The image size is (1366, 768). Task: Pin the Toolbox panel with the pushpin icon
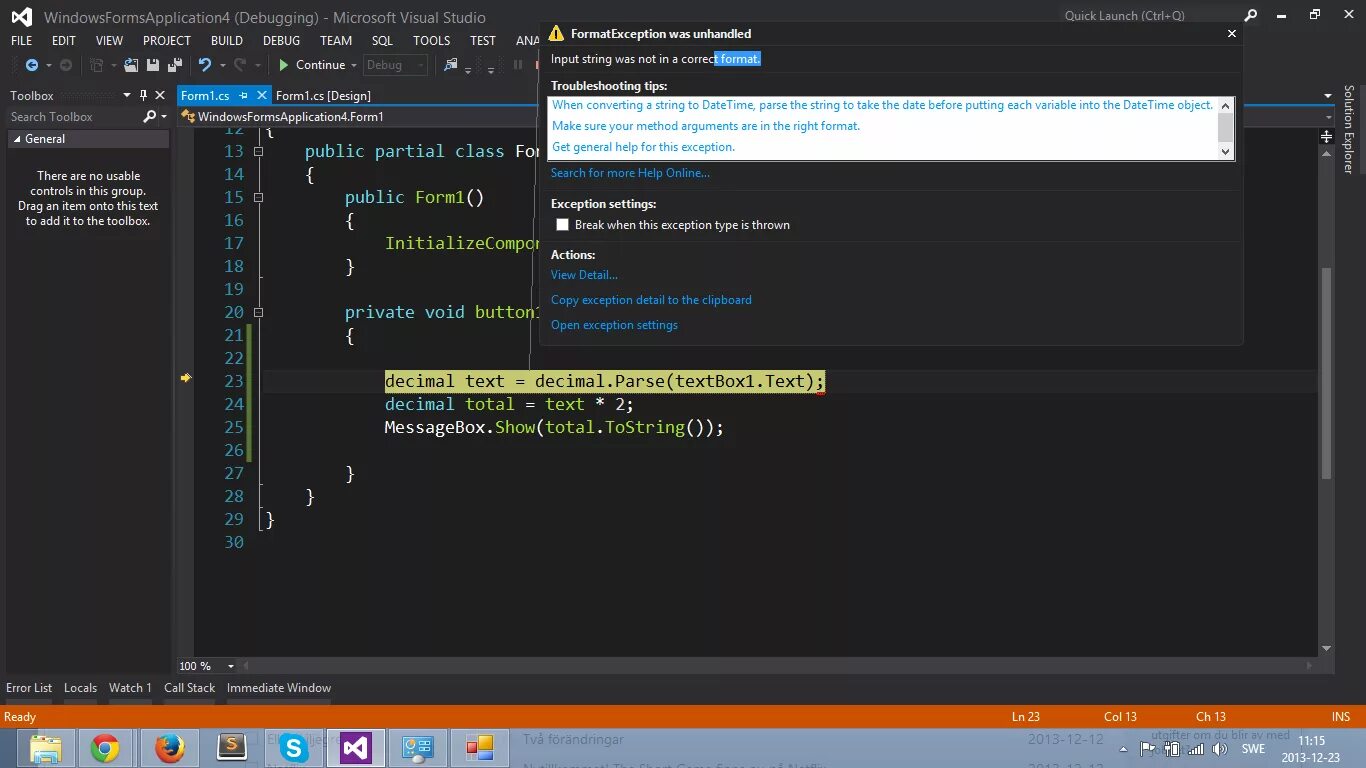tap(143, 95)
